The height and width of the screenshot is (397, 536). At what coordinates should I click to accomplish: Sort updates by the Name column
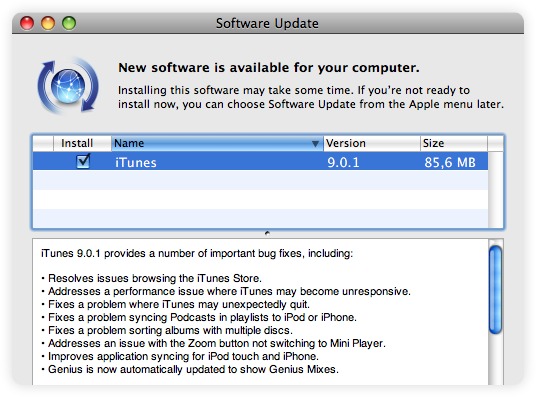pyautogui.click(x=217, y=143)
